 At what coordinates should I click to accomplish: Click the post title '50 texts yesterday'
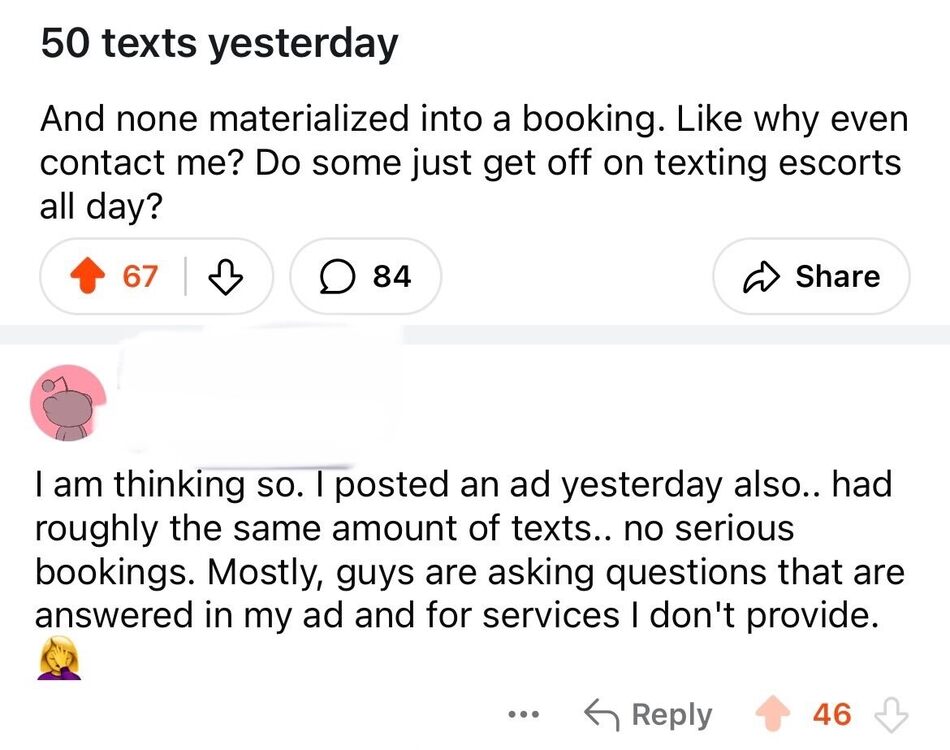(x=219, y=44)
